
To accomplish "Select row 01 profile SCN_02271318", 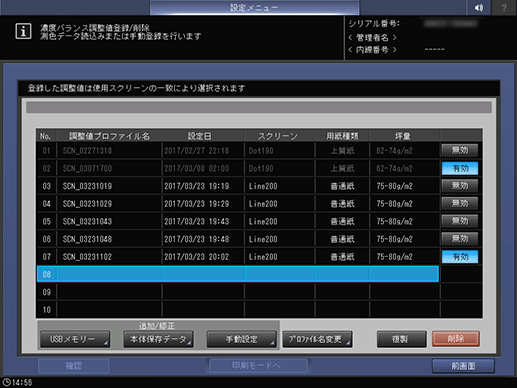I will pyautogui.click(x=237, y=150).
